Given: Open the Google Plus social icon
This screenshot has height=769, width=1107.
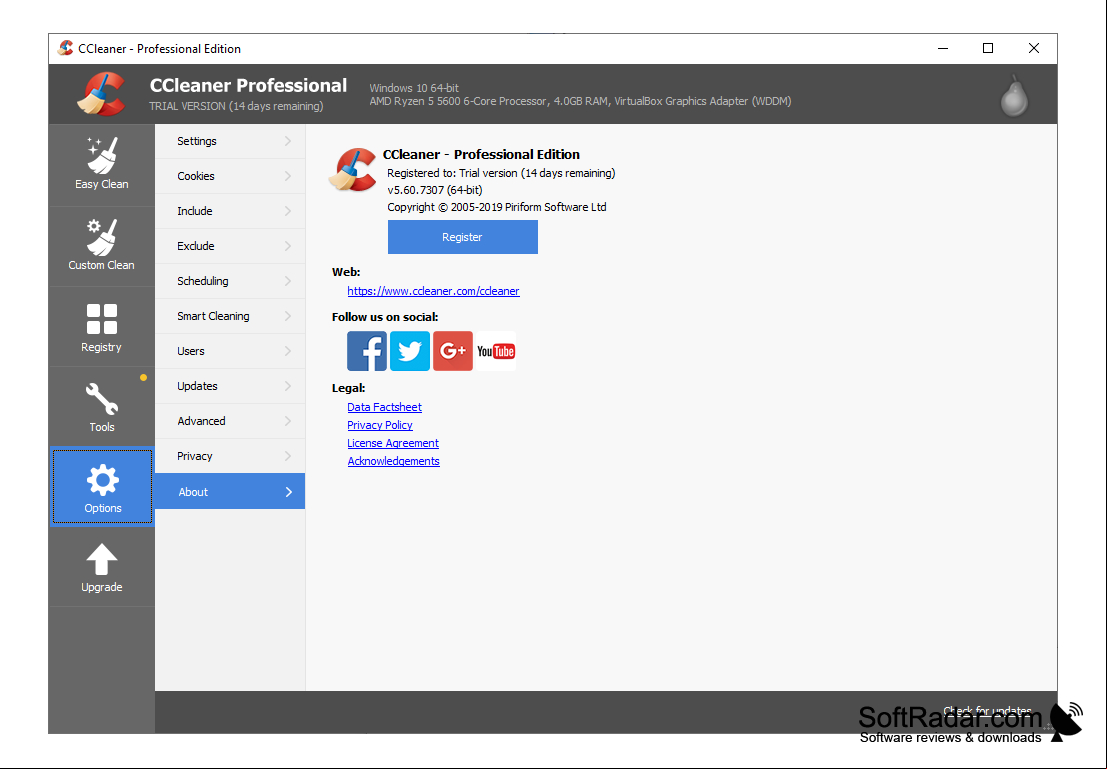Looking at the screenshot, I should click(x=453, y=351).
